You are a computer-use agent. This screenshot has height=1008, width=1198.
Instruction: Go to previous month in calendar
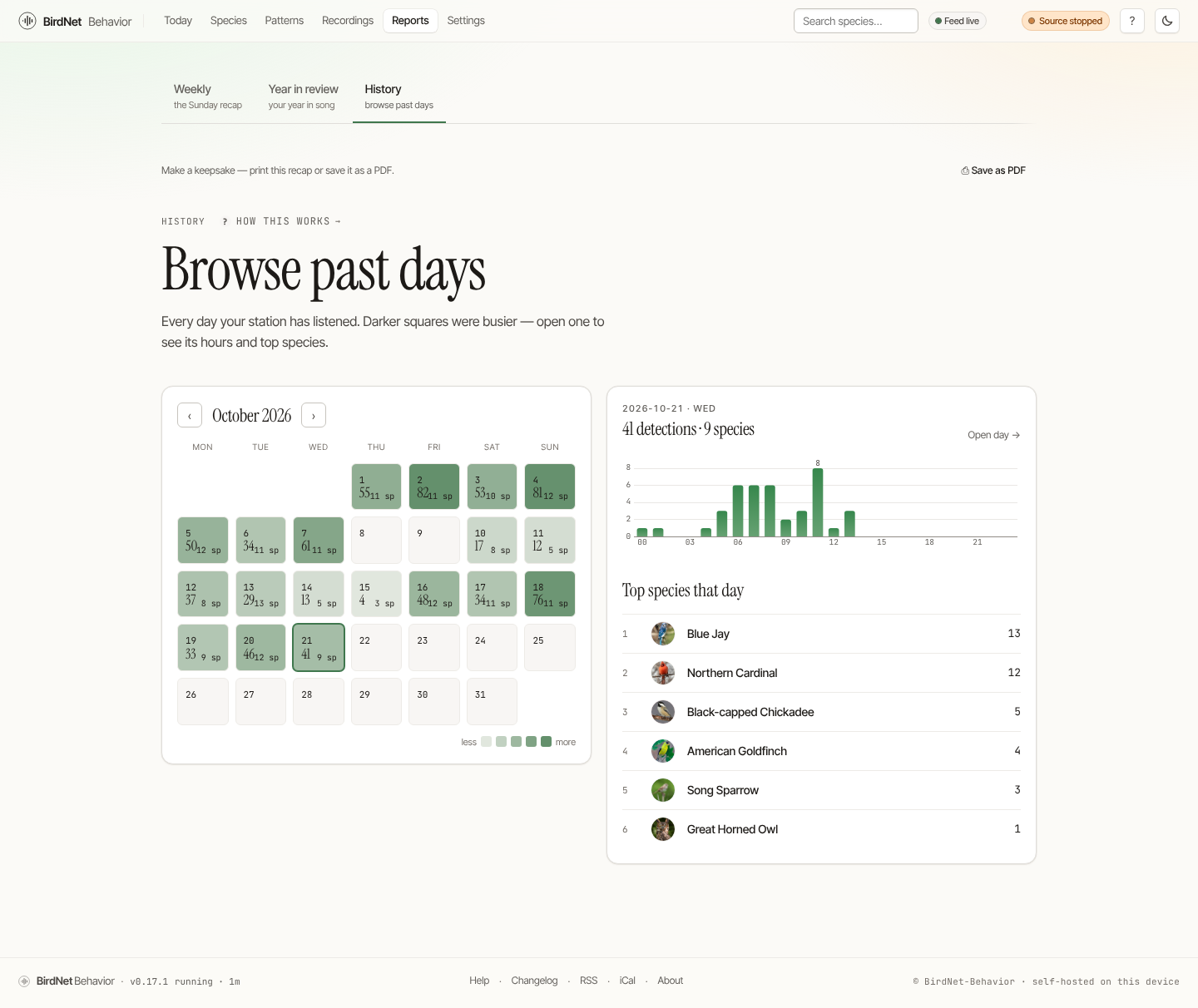point(190,415)
